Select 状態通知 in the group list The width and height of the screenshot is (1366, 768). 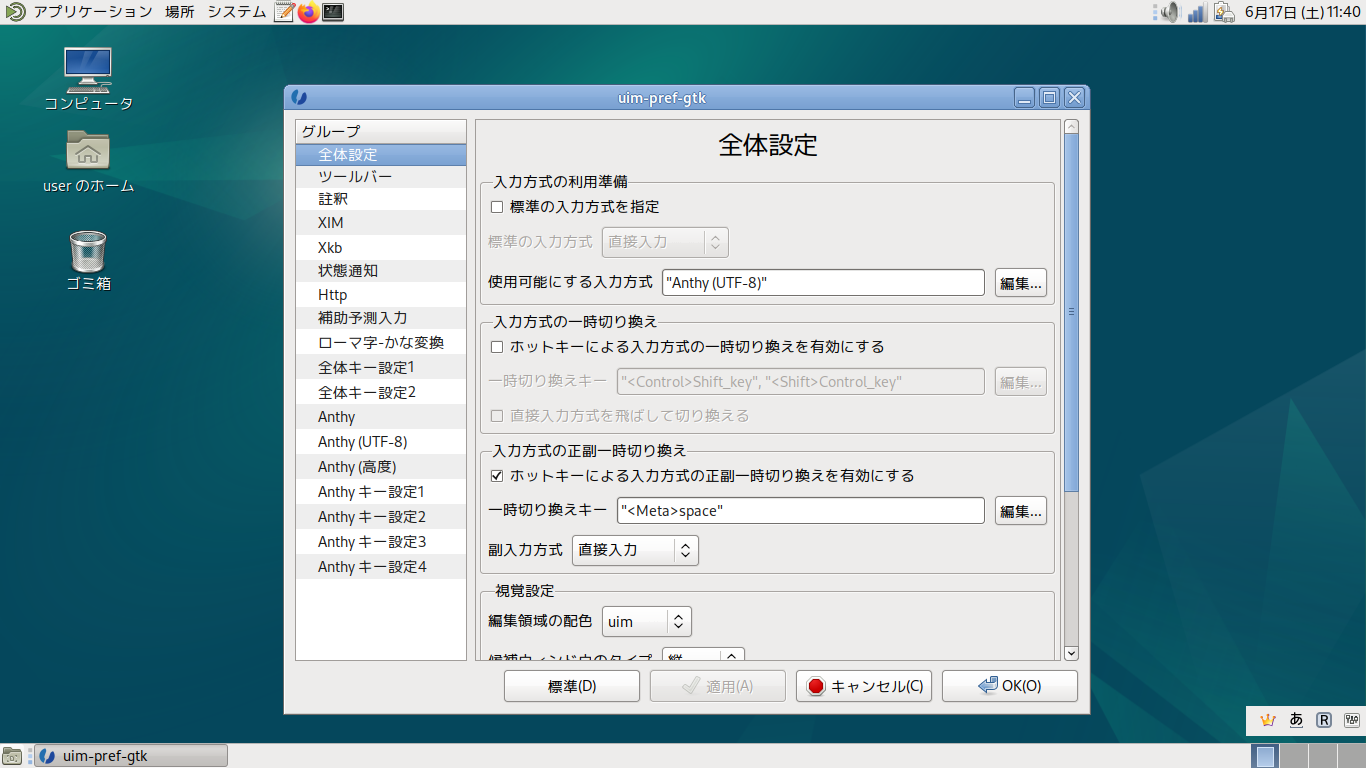(381, 271)
